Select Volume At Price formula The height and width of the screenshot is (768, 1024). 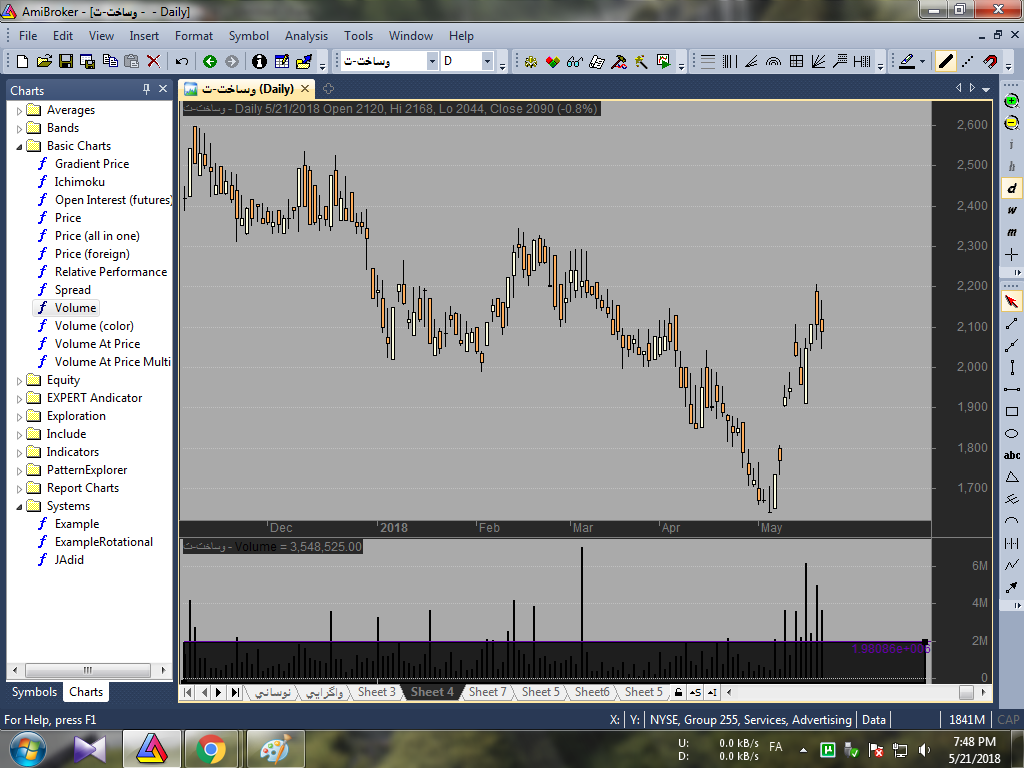click(x=97, y=344)
